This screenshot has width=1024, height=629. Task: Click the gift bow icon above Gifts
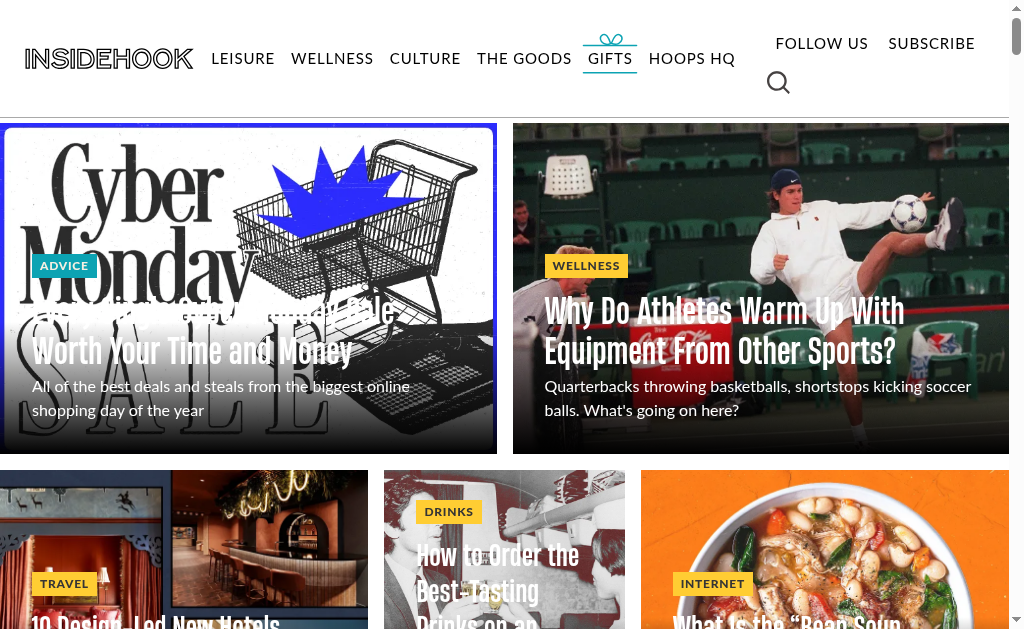point(611,39)
